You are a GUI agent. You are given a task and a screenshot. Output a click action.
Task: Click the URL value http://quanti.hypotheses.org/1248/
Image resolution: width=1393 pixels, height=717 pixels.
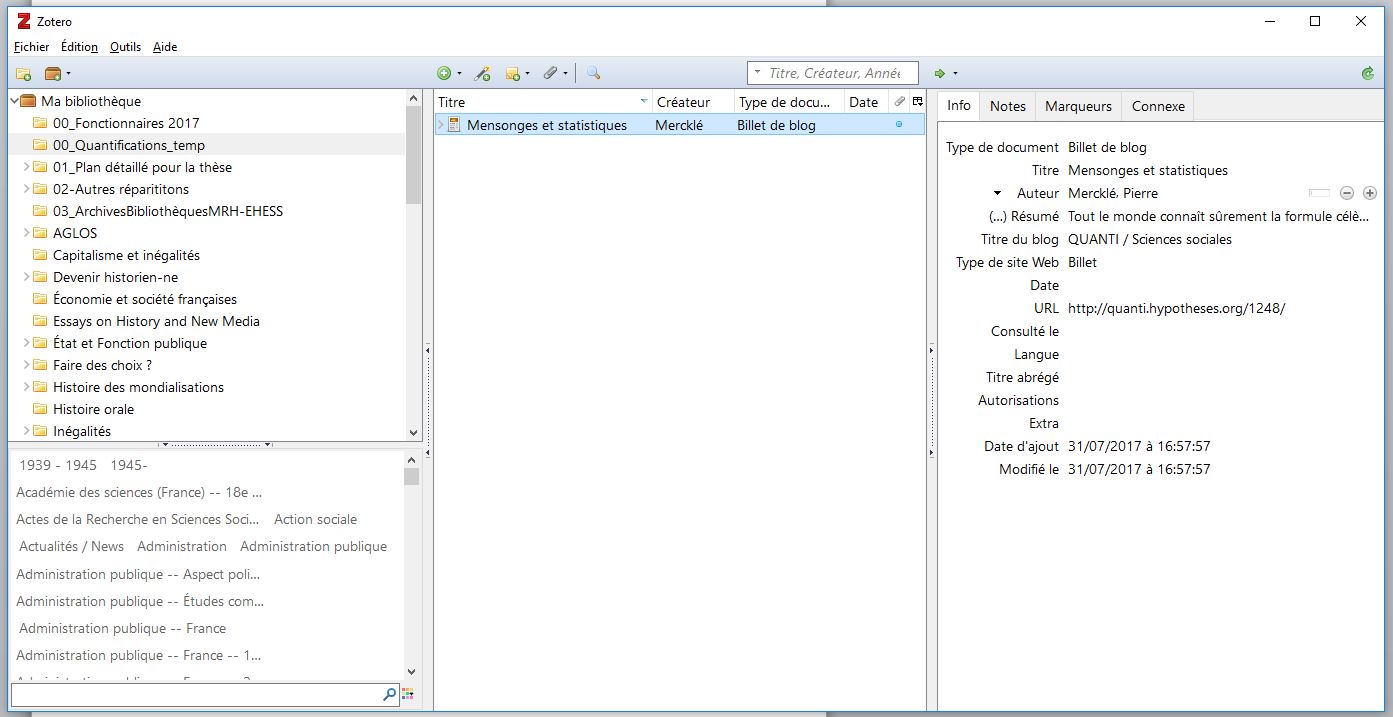[1176, 308]
